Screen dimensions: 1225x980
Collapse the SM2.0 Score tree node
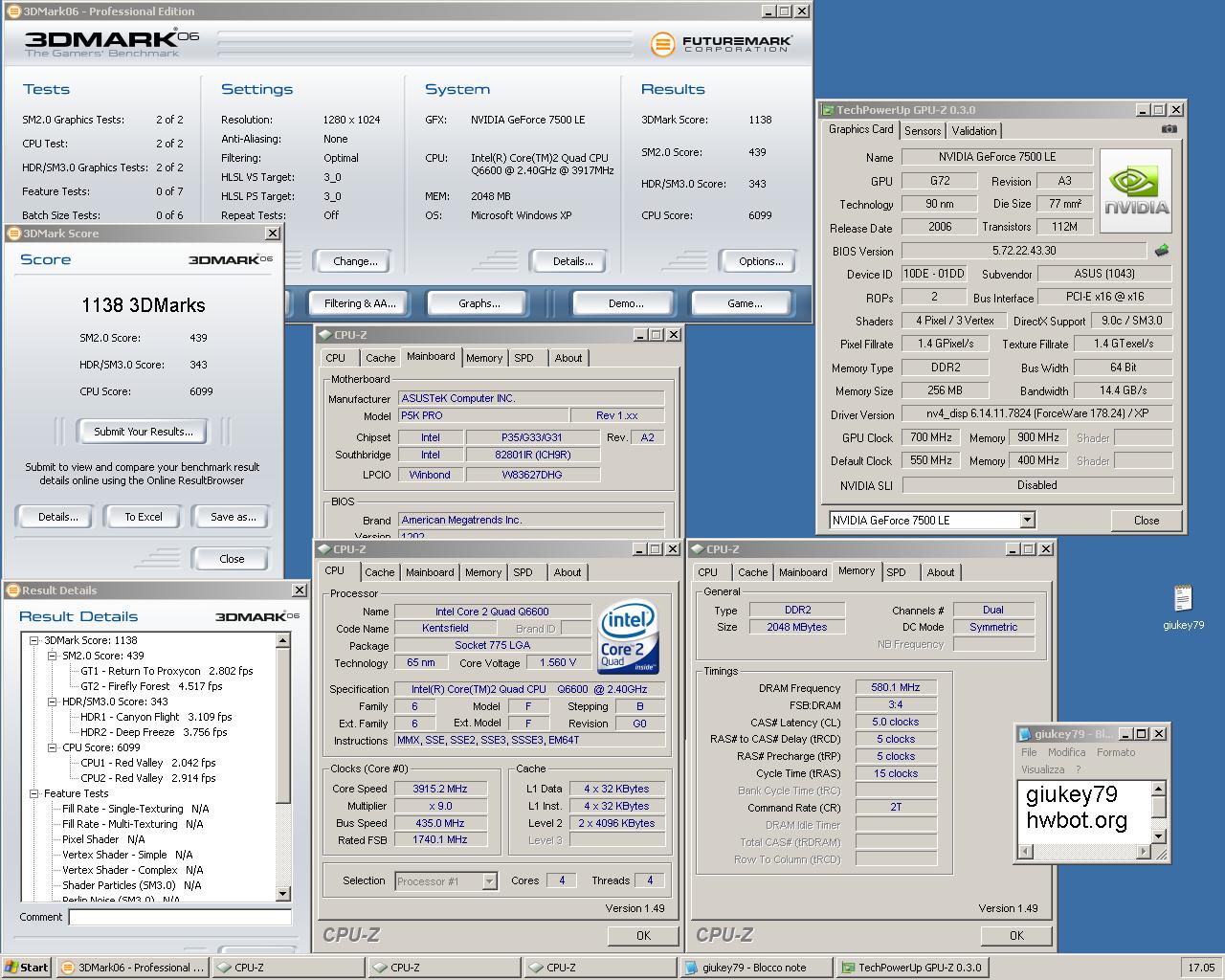click(53, 656)
